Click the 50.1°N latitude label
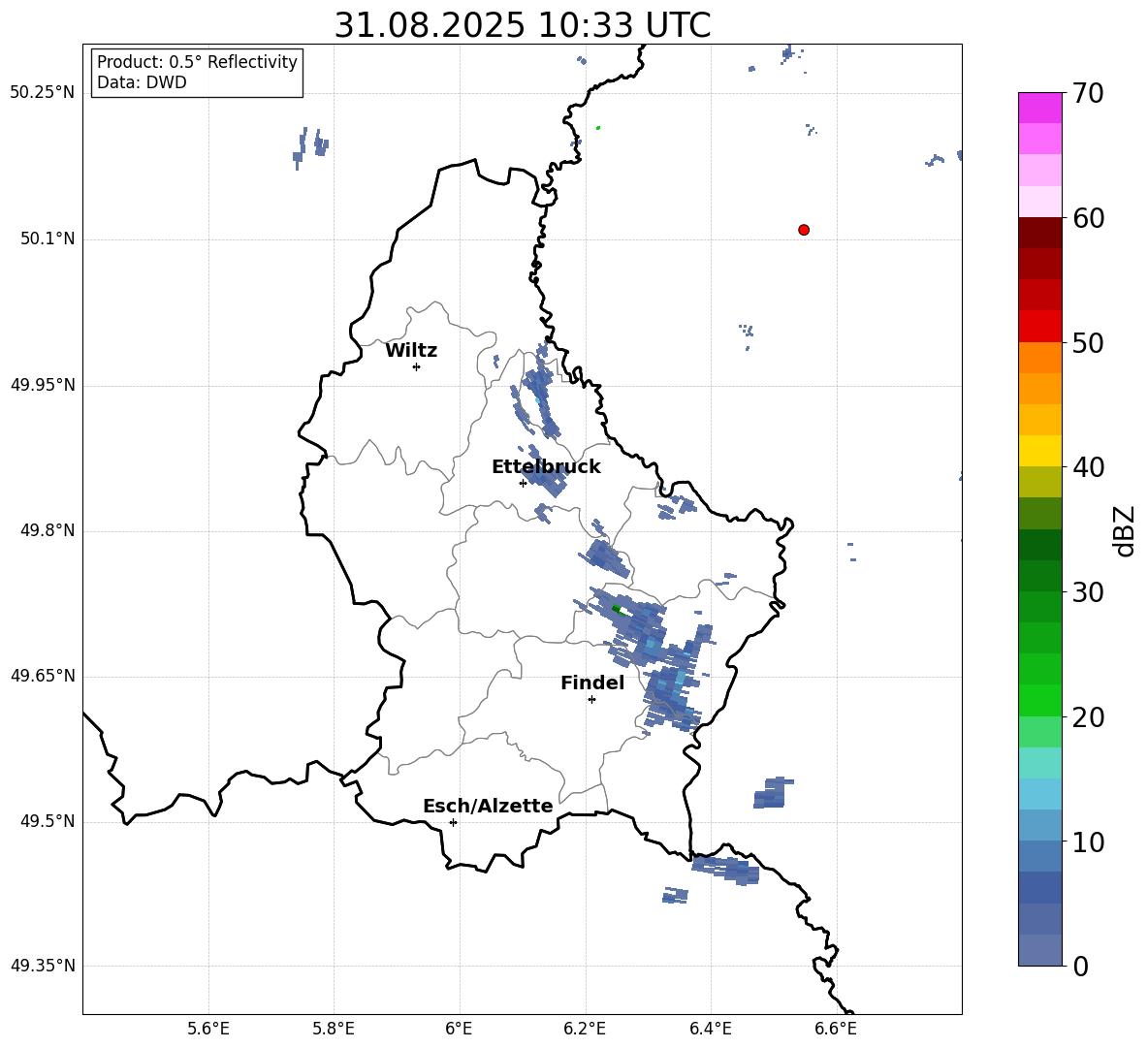This screenshot has width=1148, height=1048. tap(48, 238)
